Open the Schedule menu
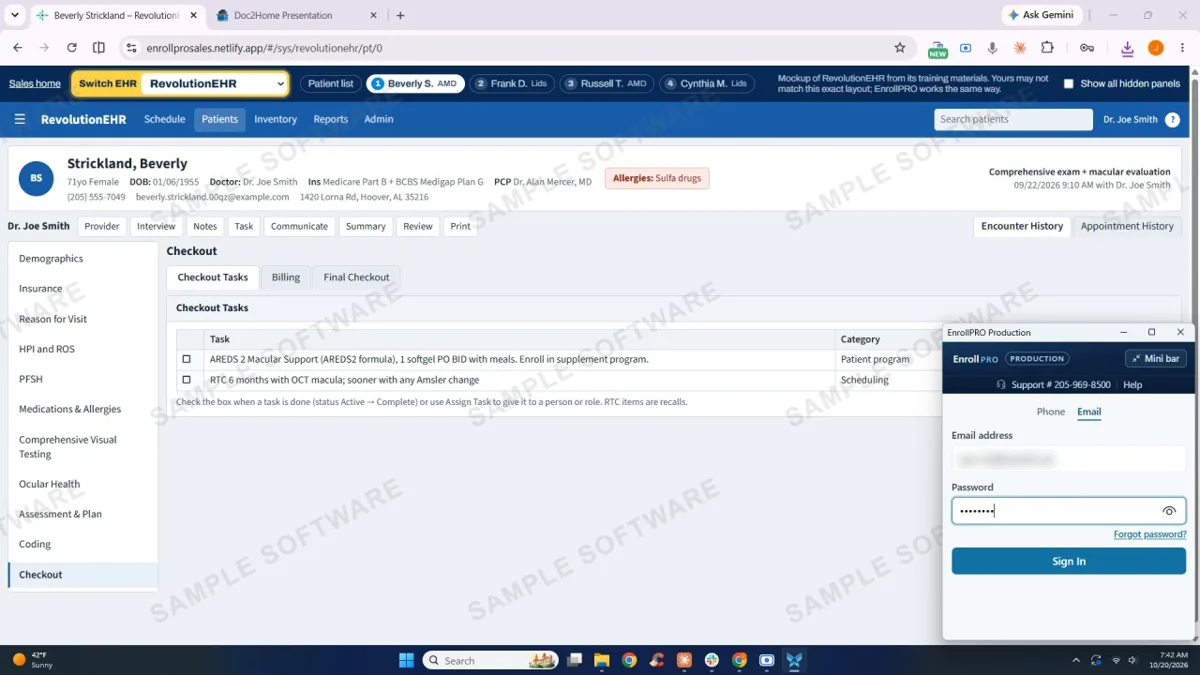 [164, 119]
